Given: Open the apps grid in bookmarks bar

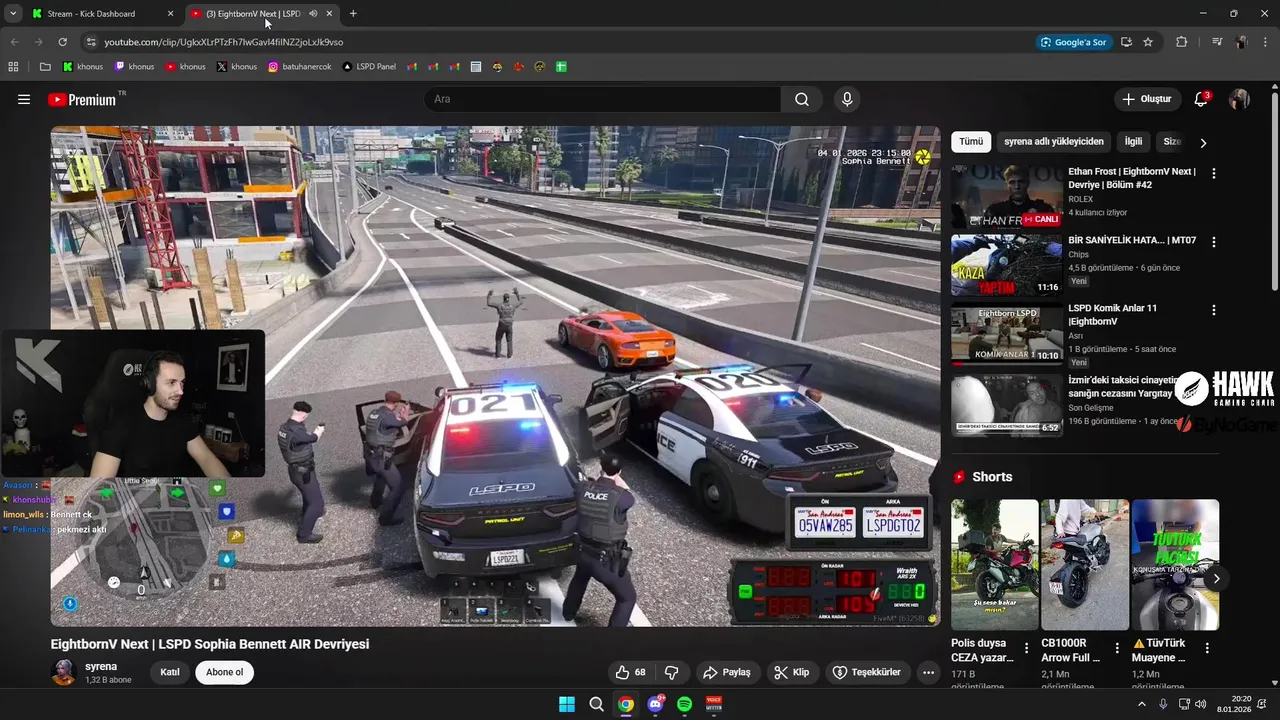Looking at the screenshot, I should [13, 67].
